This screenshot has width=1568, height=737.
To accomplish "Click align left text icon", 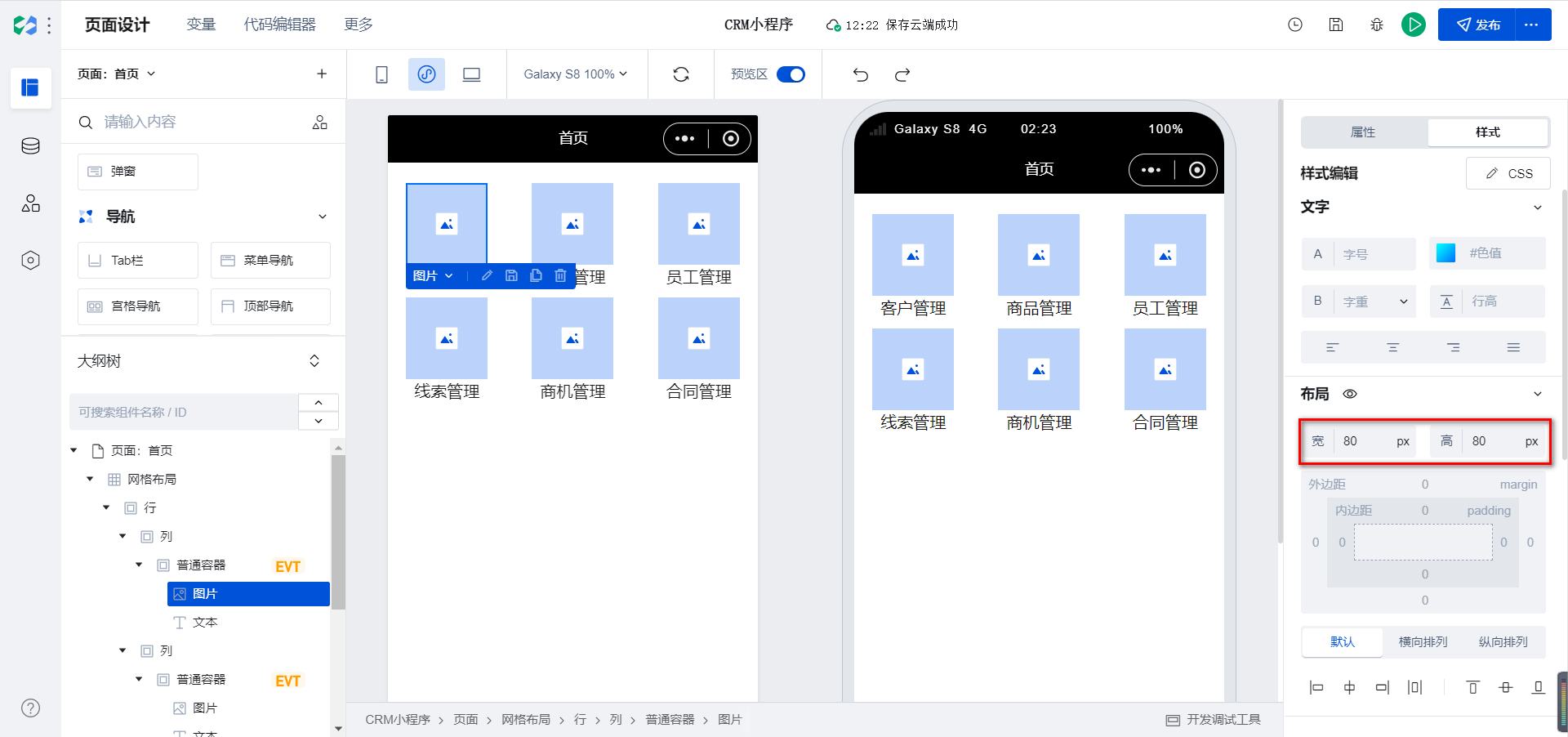I will [x=1332, y=347].
